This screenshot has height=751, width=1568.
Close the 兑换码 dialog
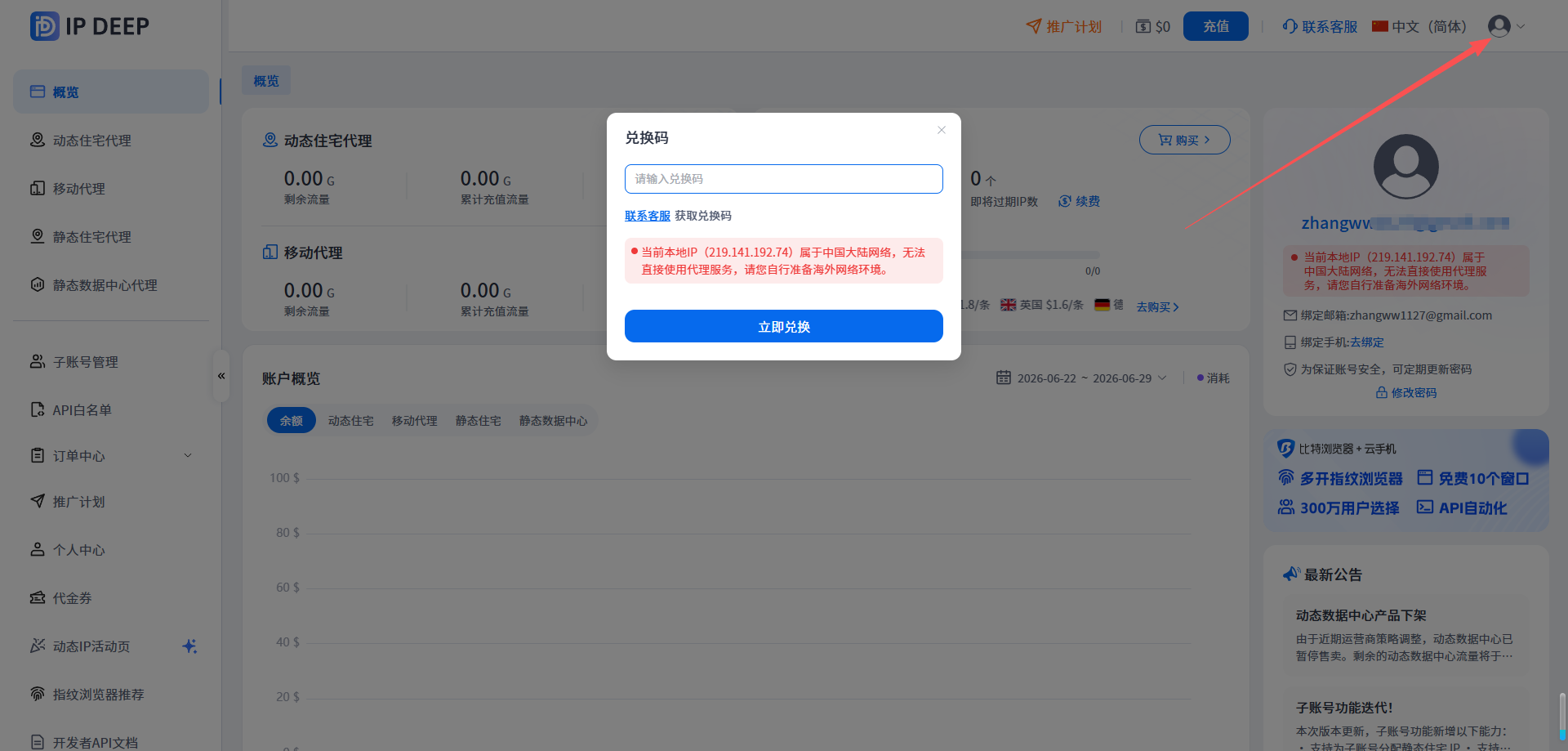(x=942, y=130)
